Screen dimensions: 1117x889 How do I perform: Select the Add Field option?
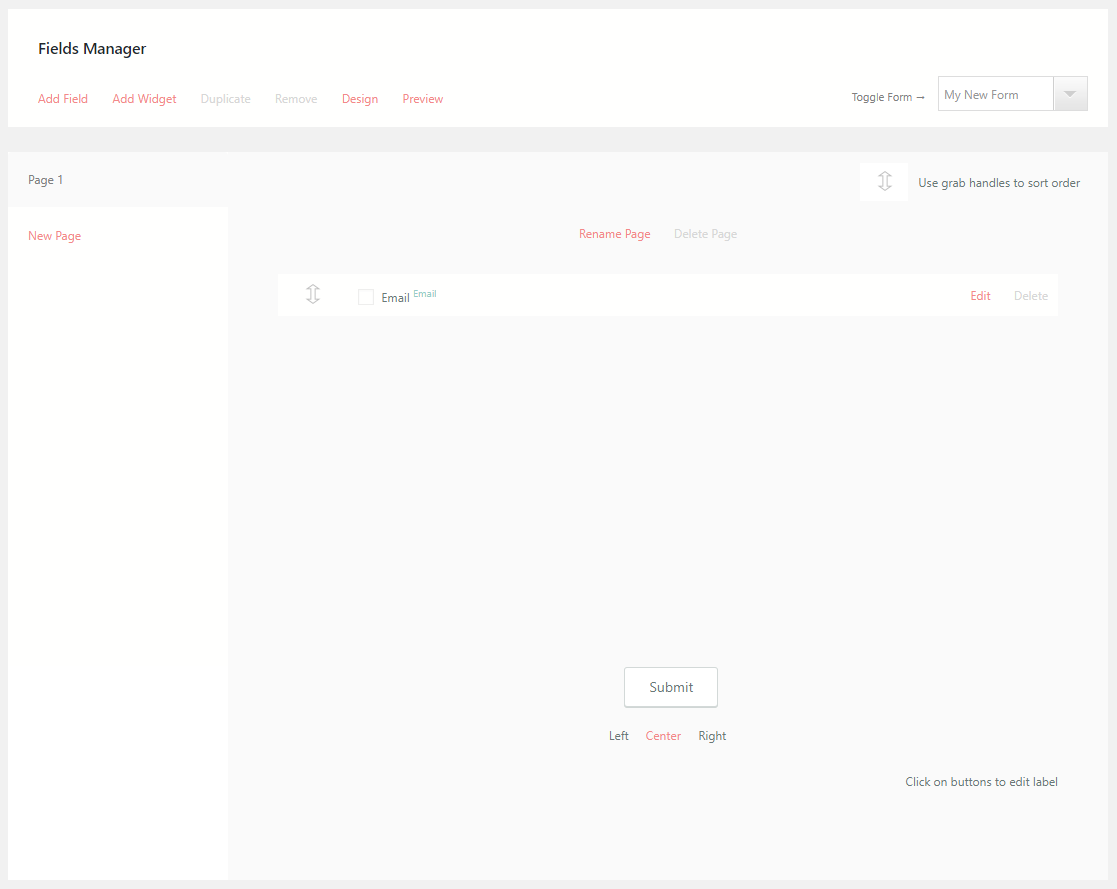click(62, 98)
